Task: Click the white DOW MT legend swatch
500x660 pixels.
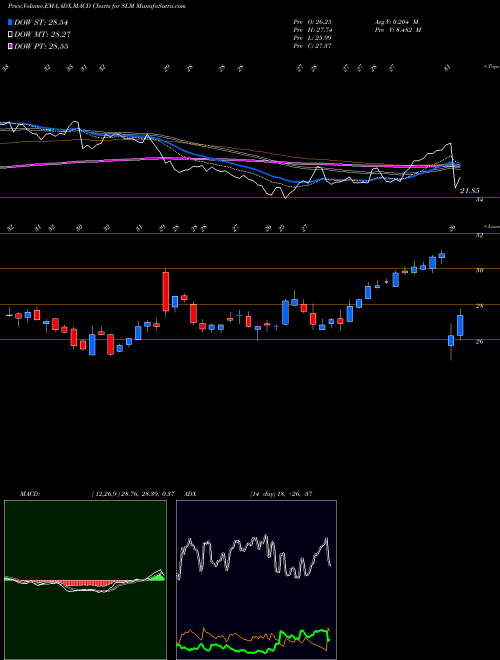Action: click(11, 35)
